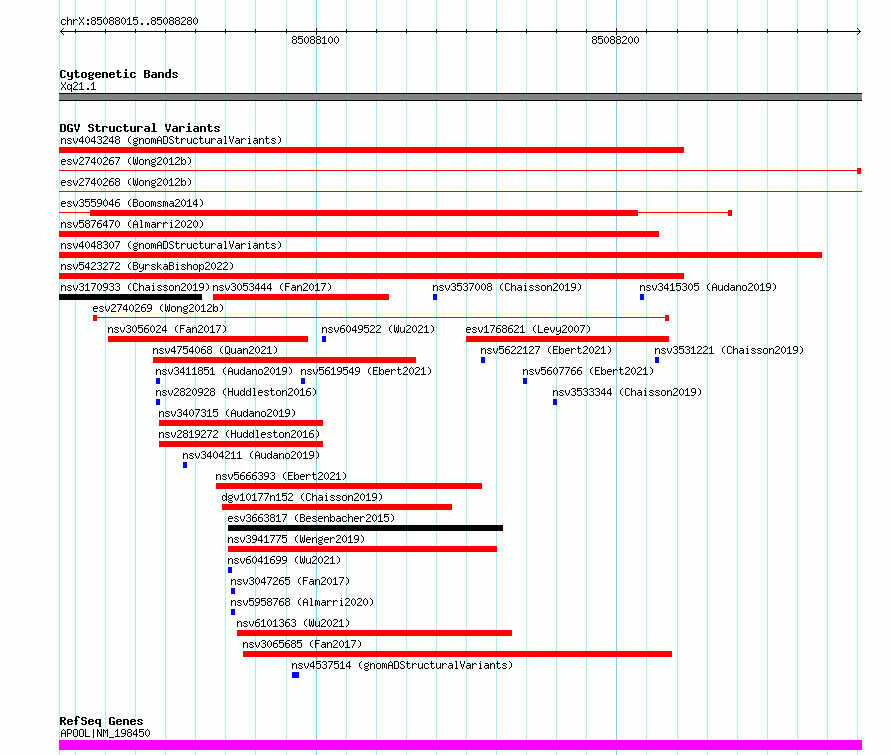890x755 pixels.
Task: Click the grey Xq21.1 cytogenetic band bar
Action: point(460,97)
